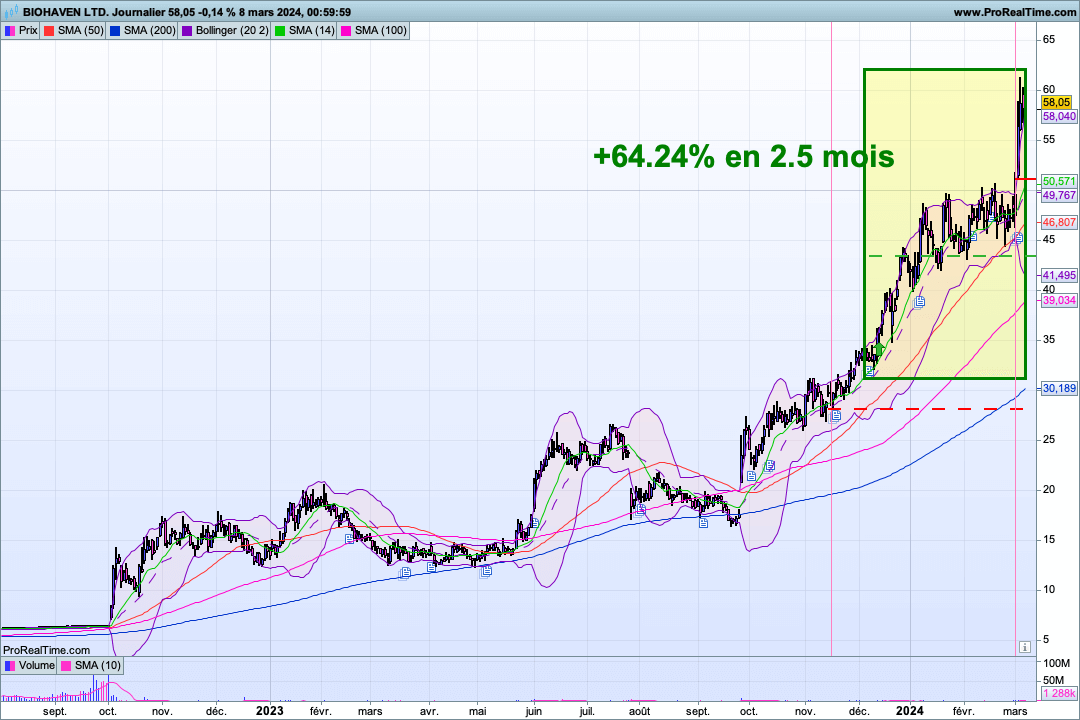This screenshot has height=720, width=1080.
Task: Click the BIOHAVEN LTD. Journalier title text
Action: [x=94, y=12]
